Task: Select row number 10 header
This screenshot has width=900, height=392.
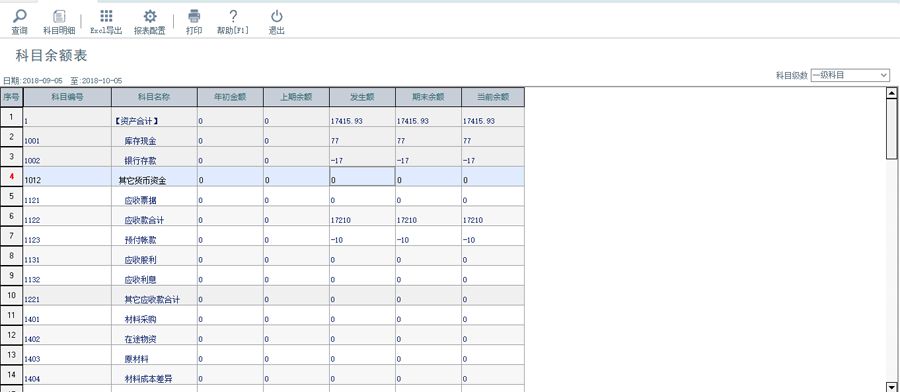Action: pos(11,296)
